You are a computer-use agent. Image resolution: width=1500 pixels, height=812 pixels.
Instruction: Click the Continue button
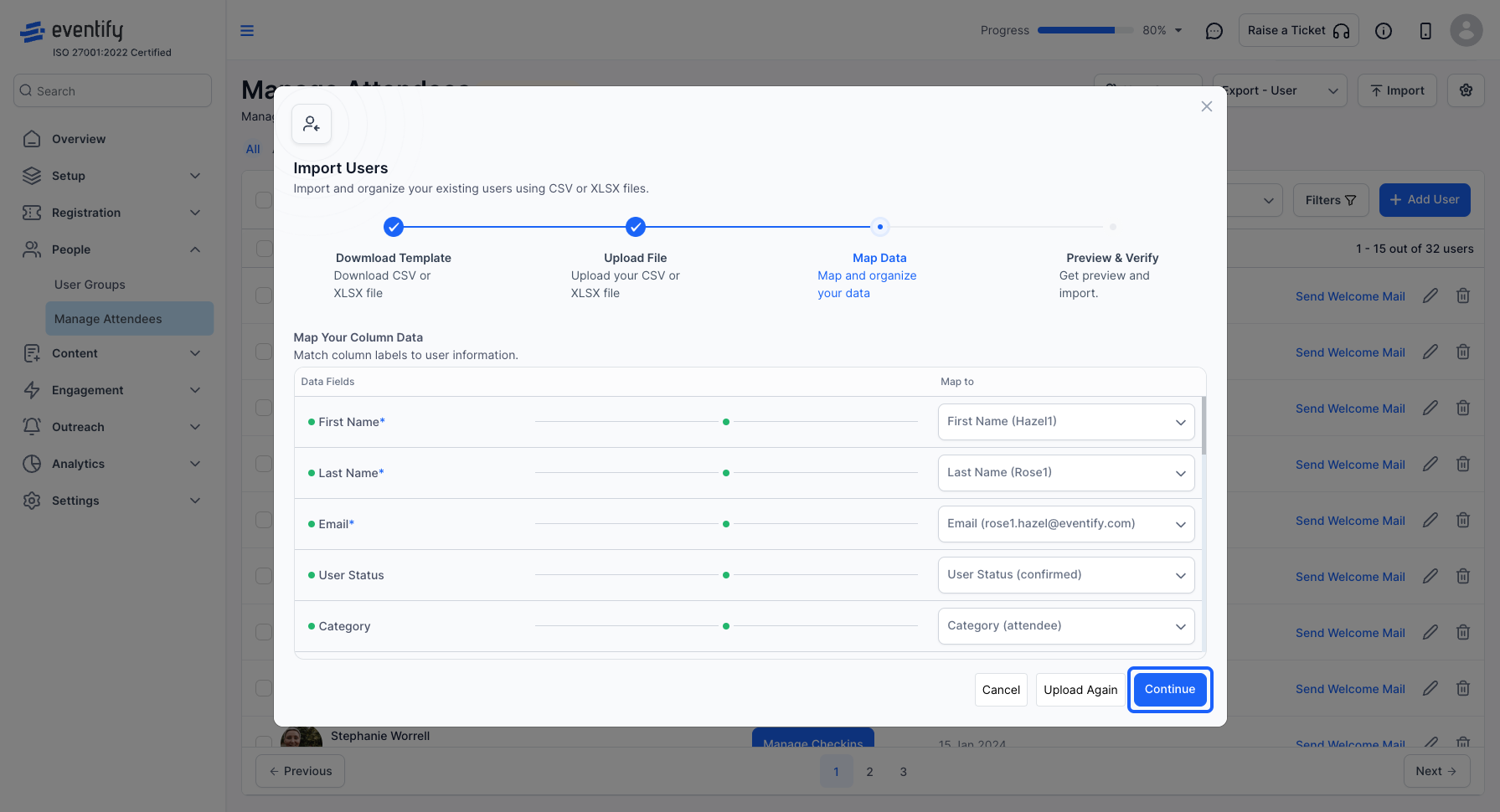pyautogui.click(x=1170, y=690)
